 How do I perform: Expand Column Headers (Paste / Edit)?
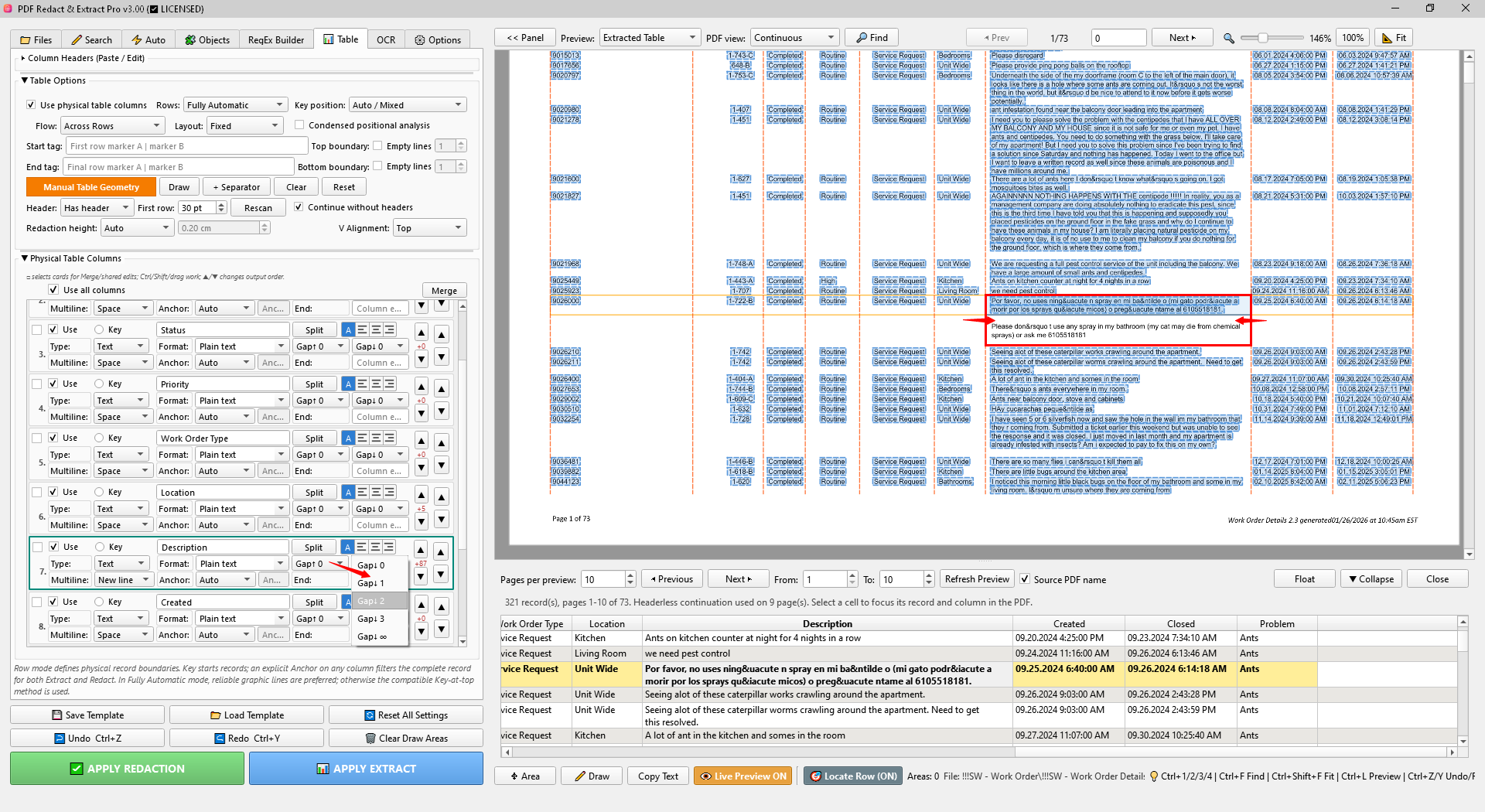pos(23,58)
